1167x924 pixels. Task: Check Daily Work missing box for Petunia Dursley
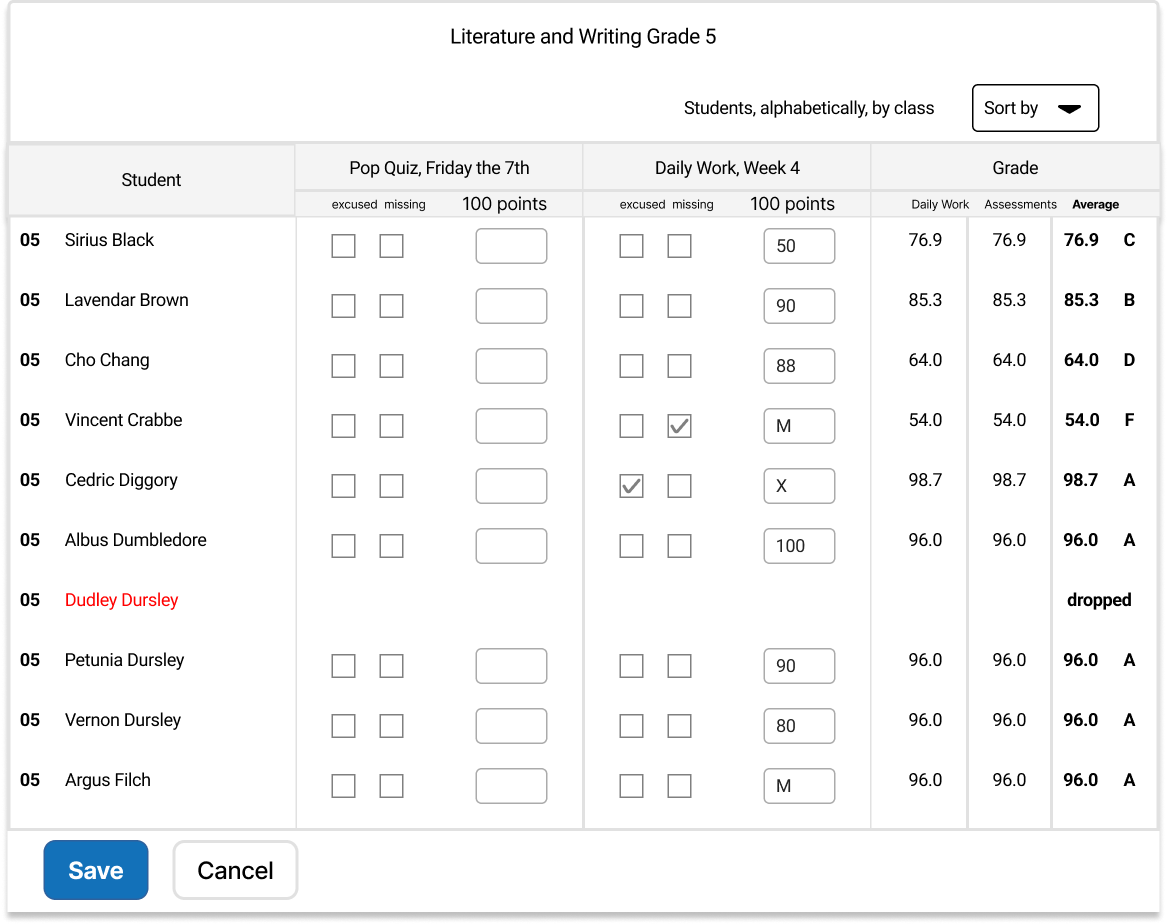click(x=680, y=666)
